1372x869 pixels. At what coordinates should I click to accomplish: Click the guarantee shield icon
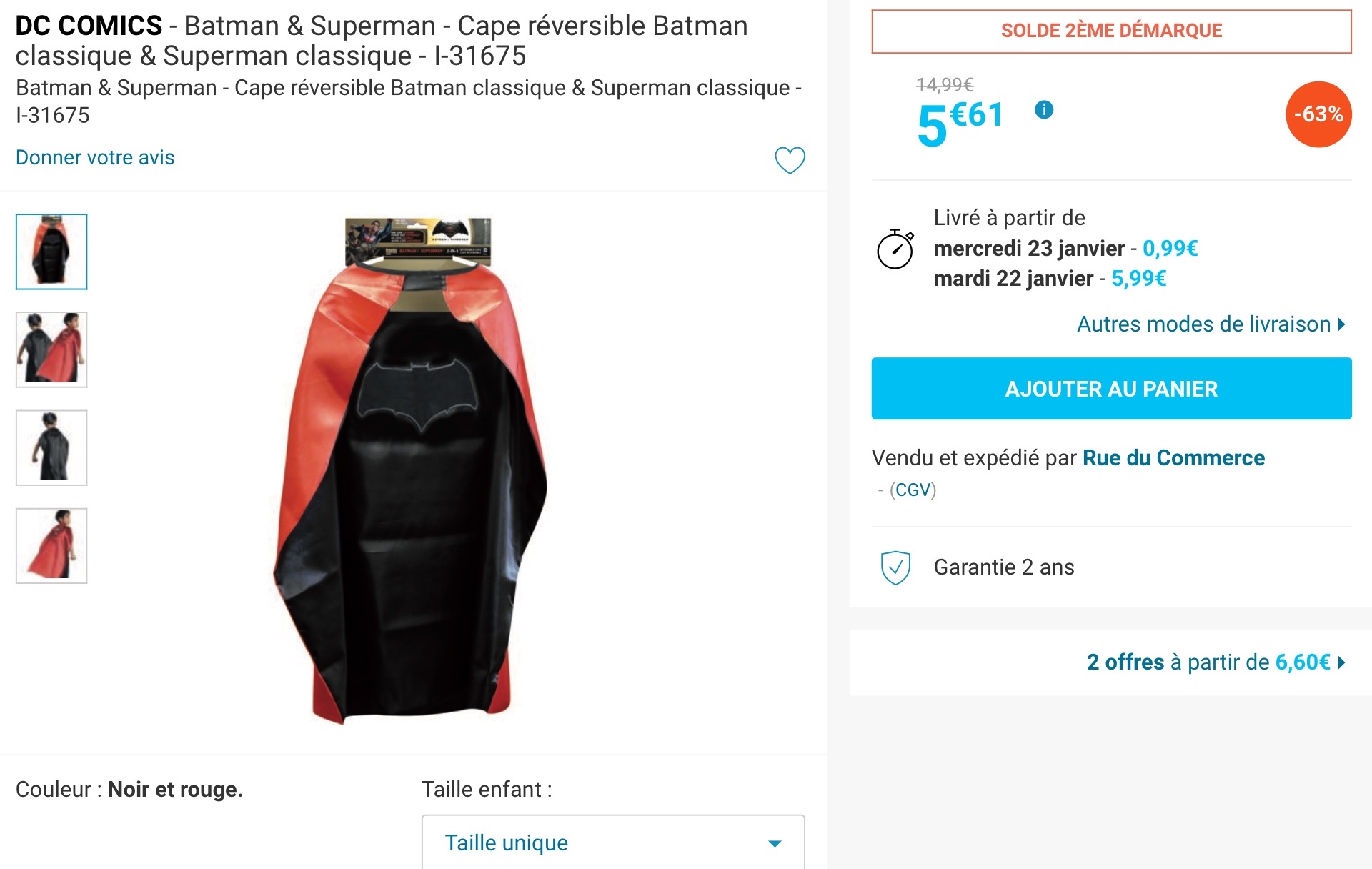pyautogui.click(x=895, y=567)
